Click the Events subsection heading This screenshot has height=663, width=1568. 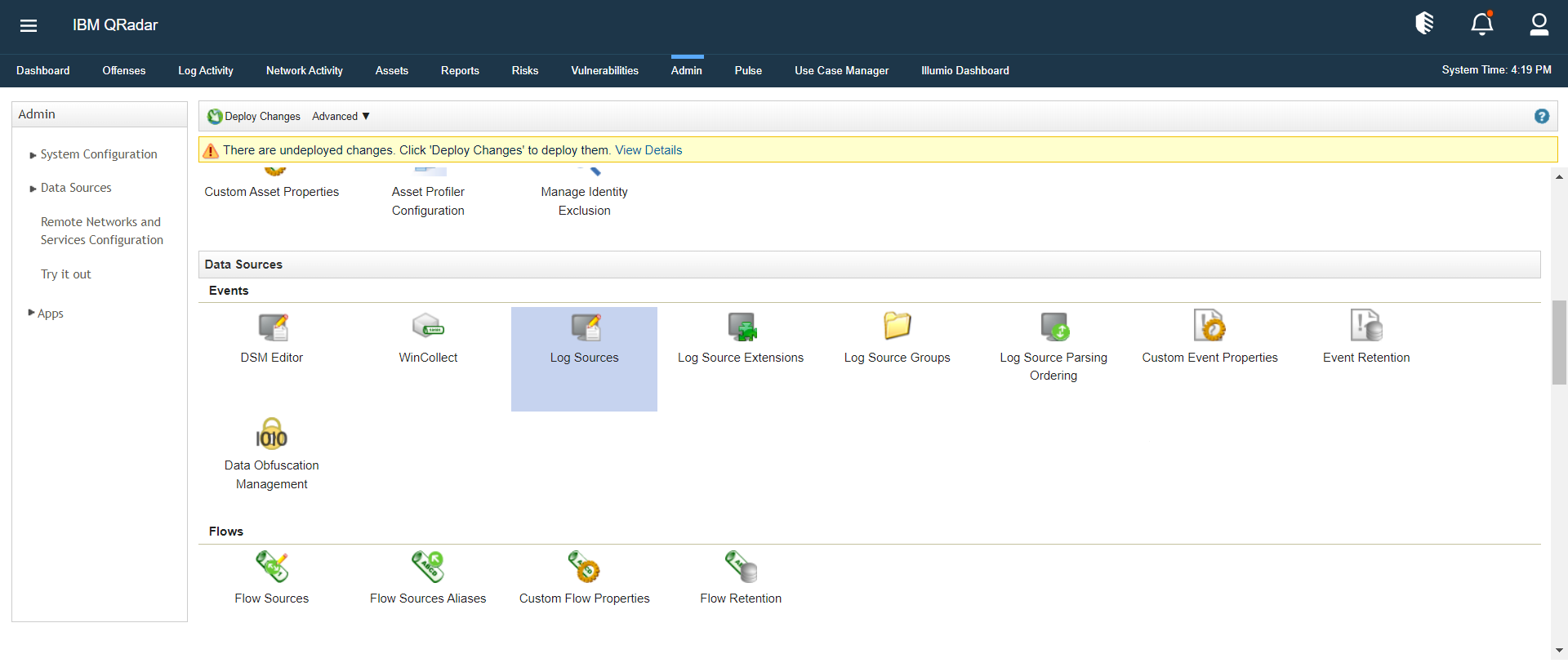tap(229, 291)
